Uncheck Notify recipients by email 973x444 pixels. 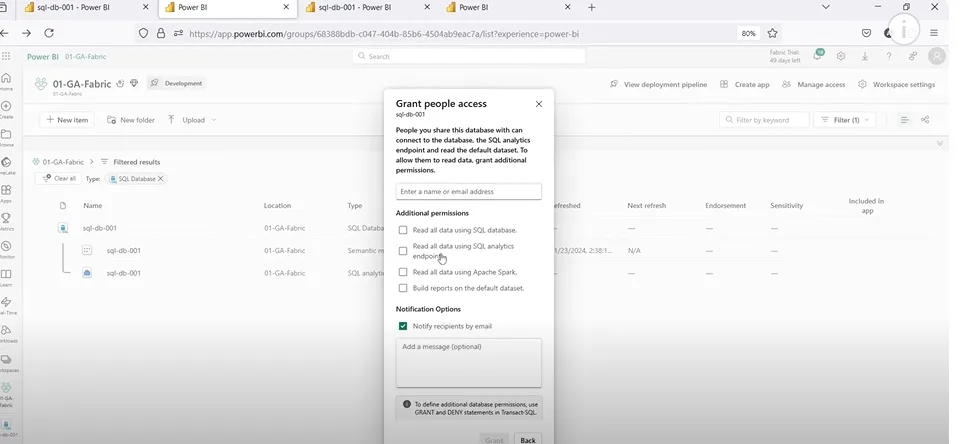pyautogui.click(x=403, y=326)
